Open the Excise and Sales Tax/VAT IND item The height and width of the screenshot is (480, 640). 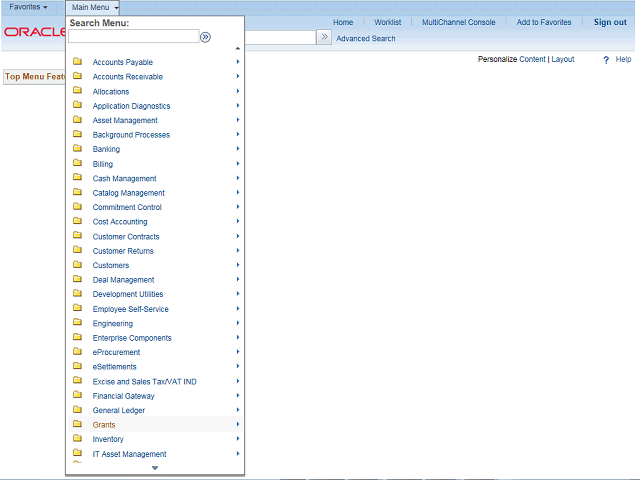pos(144,382)
